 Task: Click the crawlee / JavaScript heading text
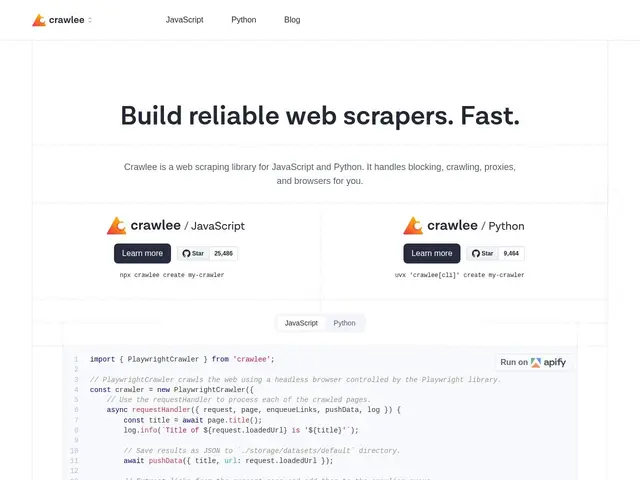188,226
